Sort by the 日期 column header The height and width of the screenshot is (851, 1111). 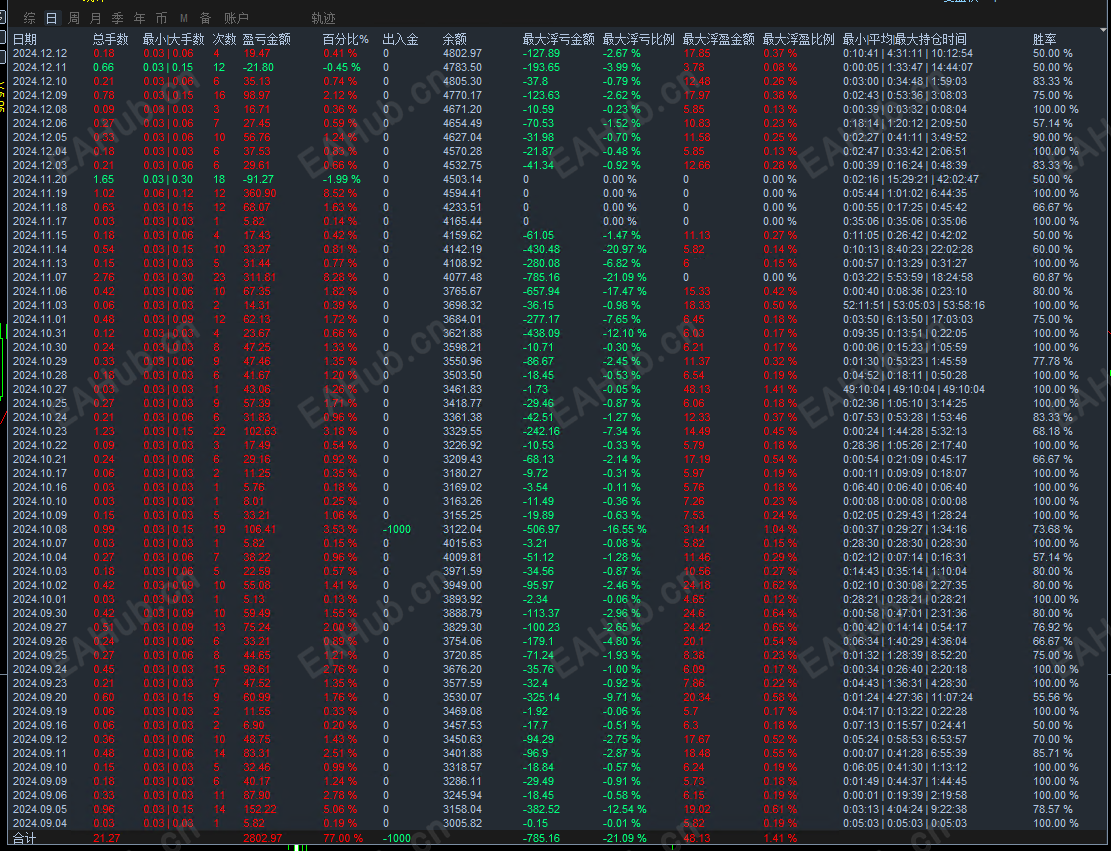click(x=25, y=39)
